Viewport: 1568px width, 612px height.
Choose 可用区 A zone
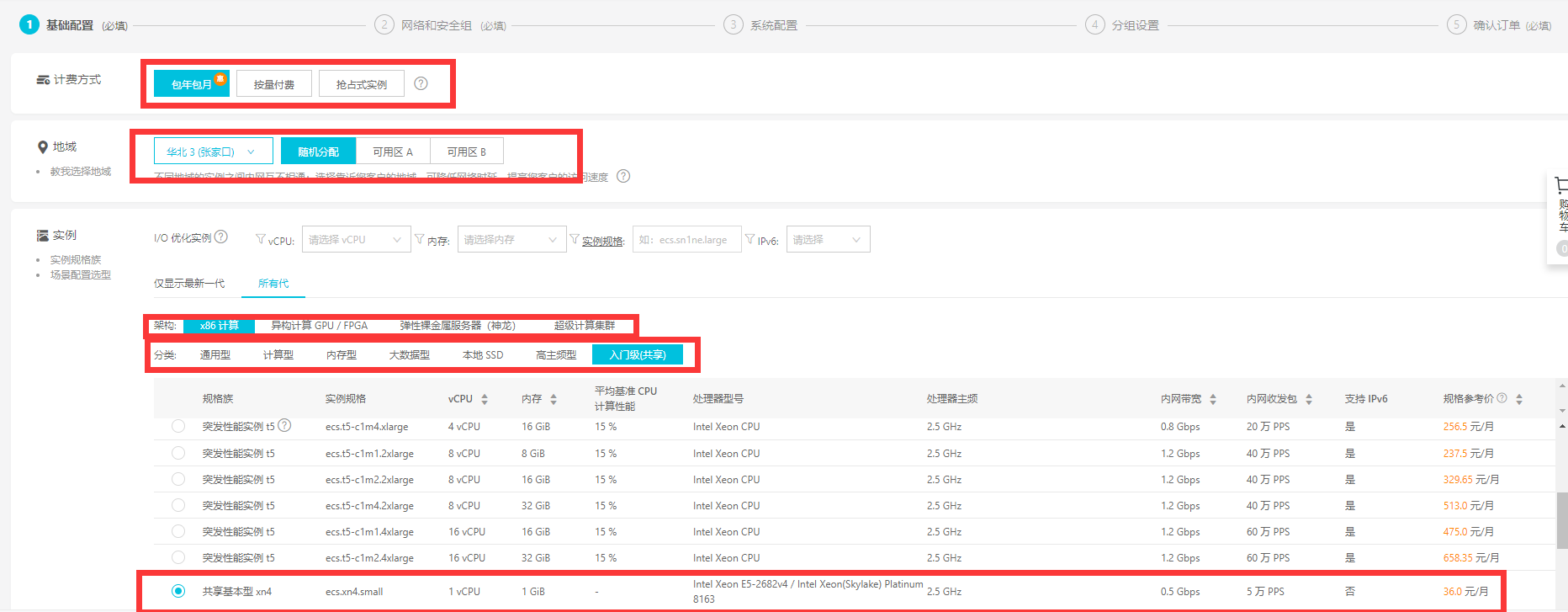(x=393, y=152)
